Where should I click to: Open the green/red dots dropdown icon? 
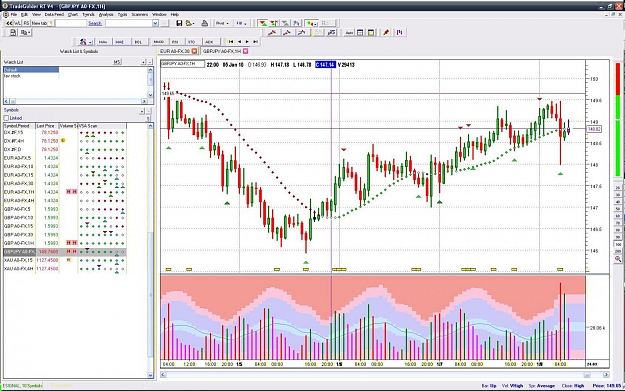[x=312, y=23]
